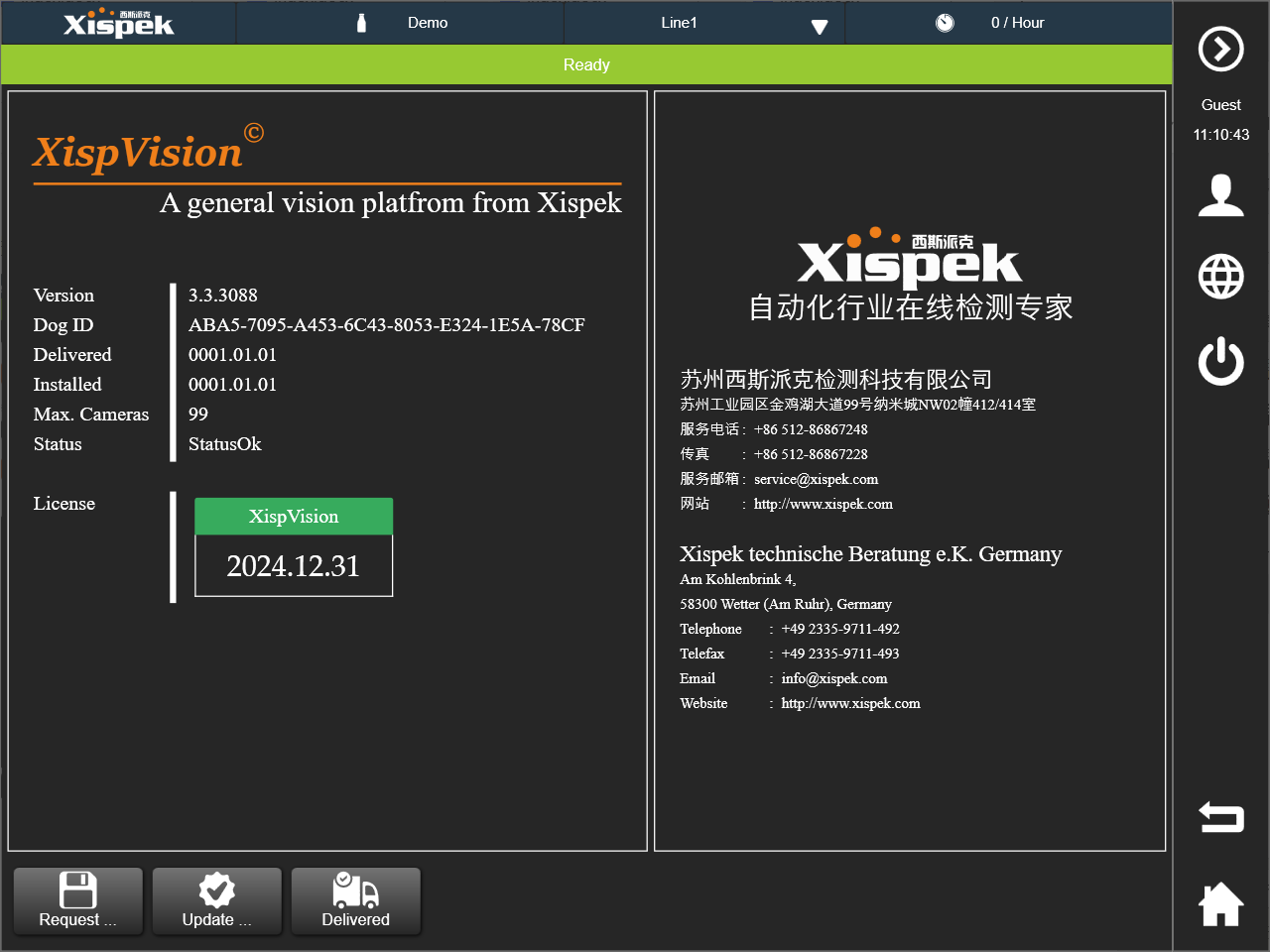Click the Dog ID value ABA5-7095-A453-6C43-8053-E324-1E5A-78CF
Image resolution: width=1270 pixels, height=952 pixels.
coord(387,325)
